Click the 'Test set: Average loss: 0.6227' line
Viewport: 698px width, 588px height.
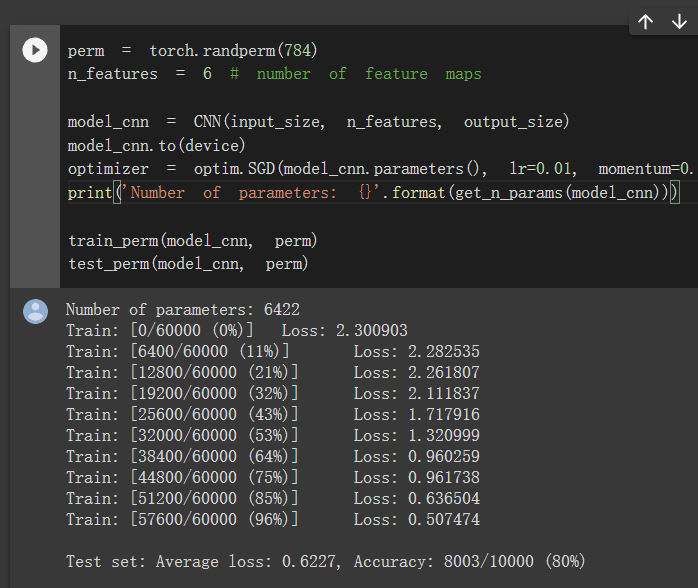click(x=325, y=561)
